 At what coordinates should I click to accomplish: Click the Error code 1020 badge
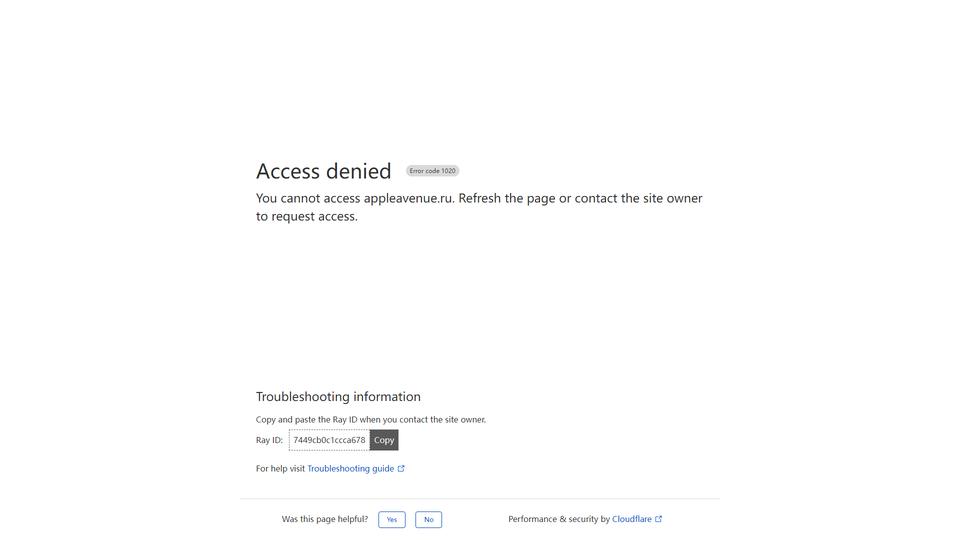[432, 171]
